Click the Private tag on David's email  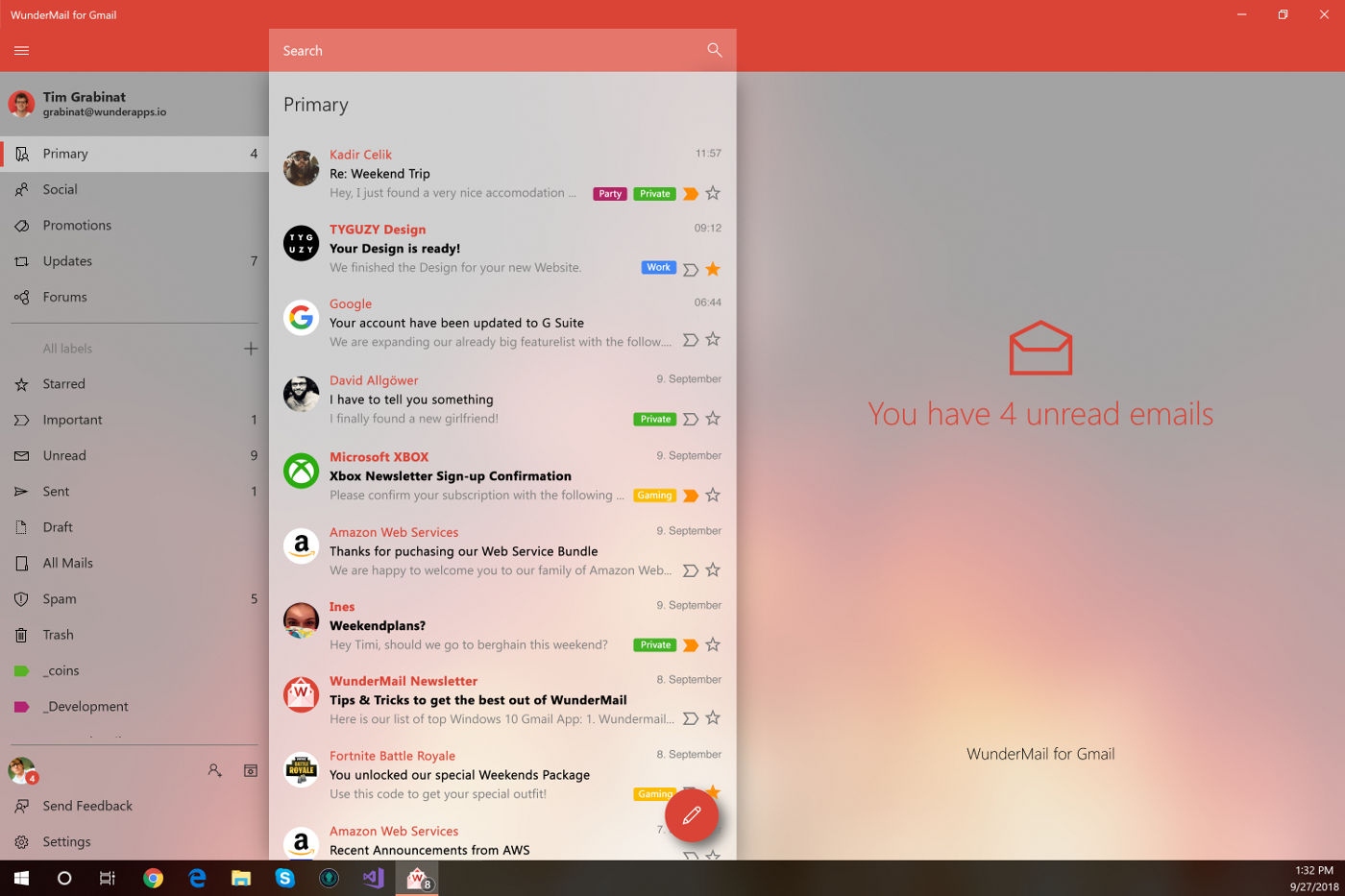point(655,419)
